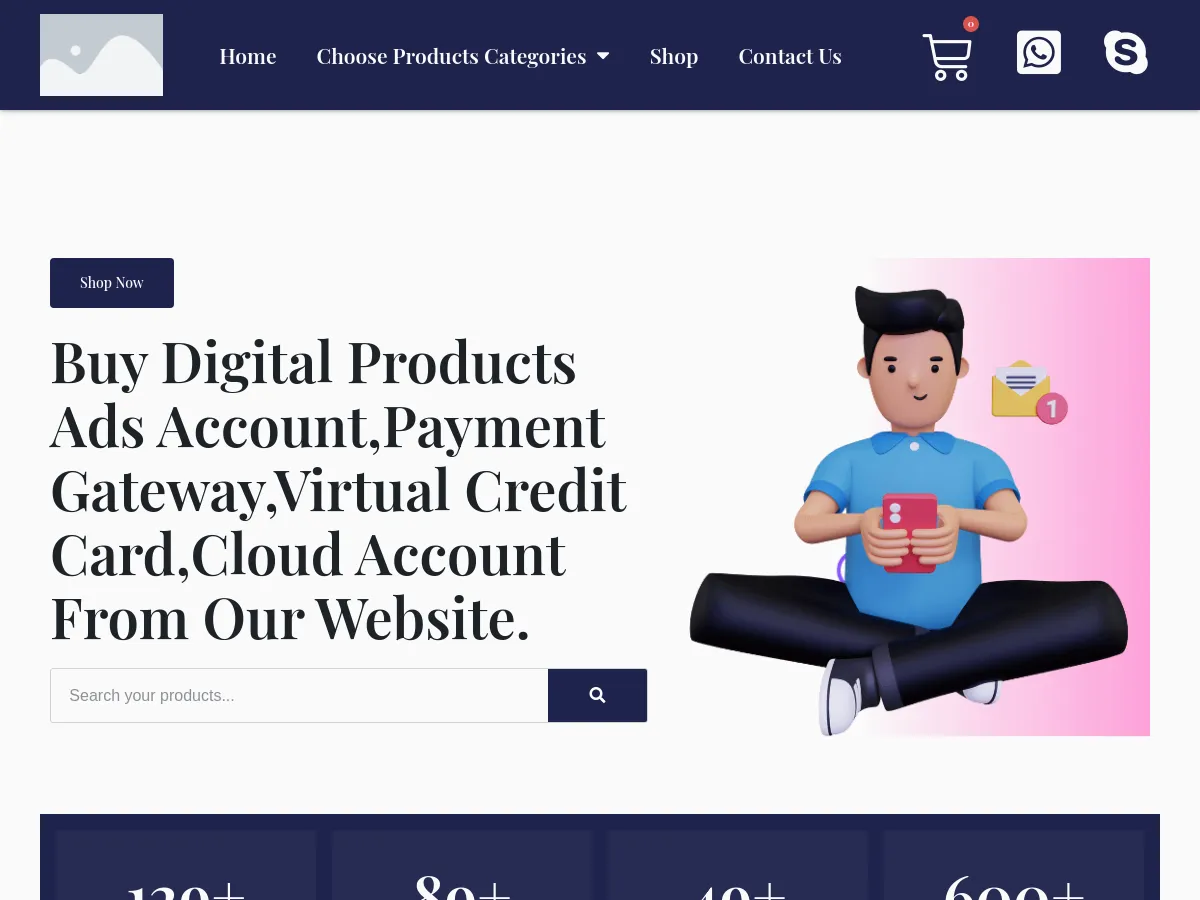Focus the Search your products field
The image size is (1200, 900).
299,695
